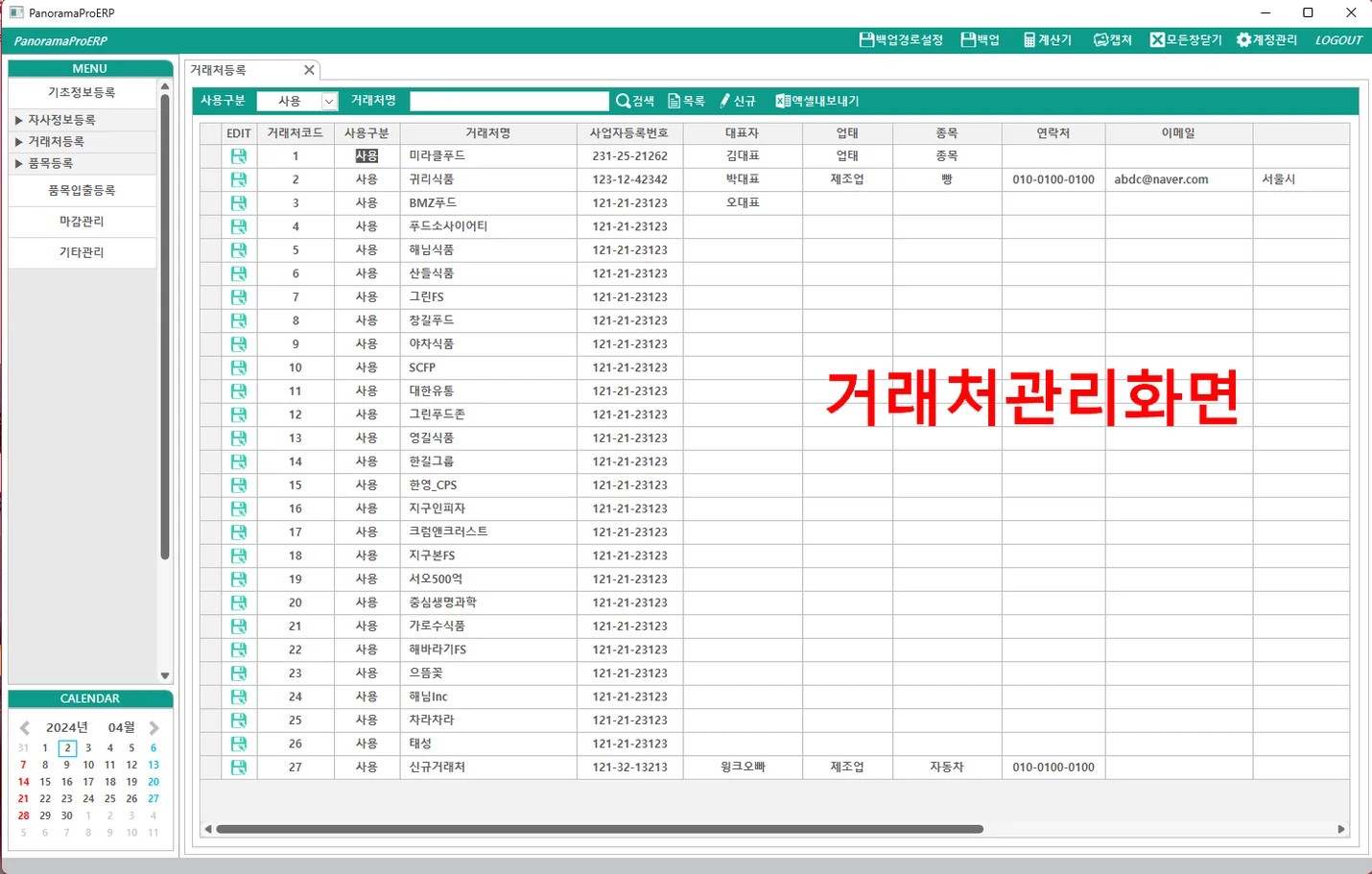Viewport: 1372px width, 874px height.
Task: Select April 15 in the calendar
Action: pyautogui.click(x=45, y=782)
